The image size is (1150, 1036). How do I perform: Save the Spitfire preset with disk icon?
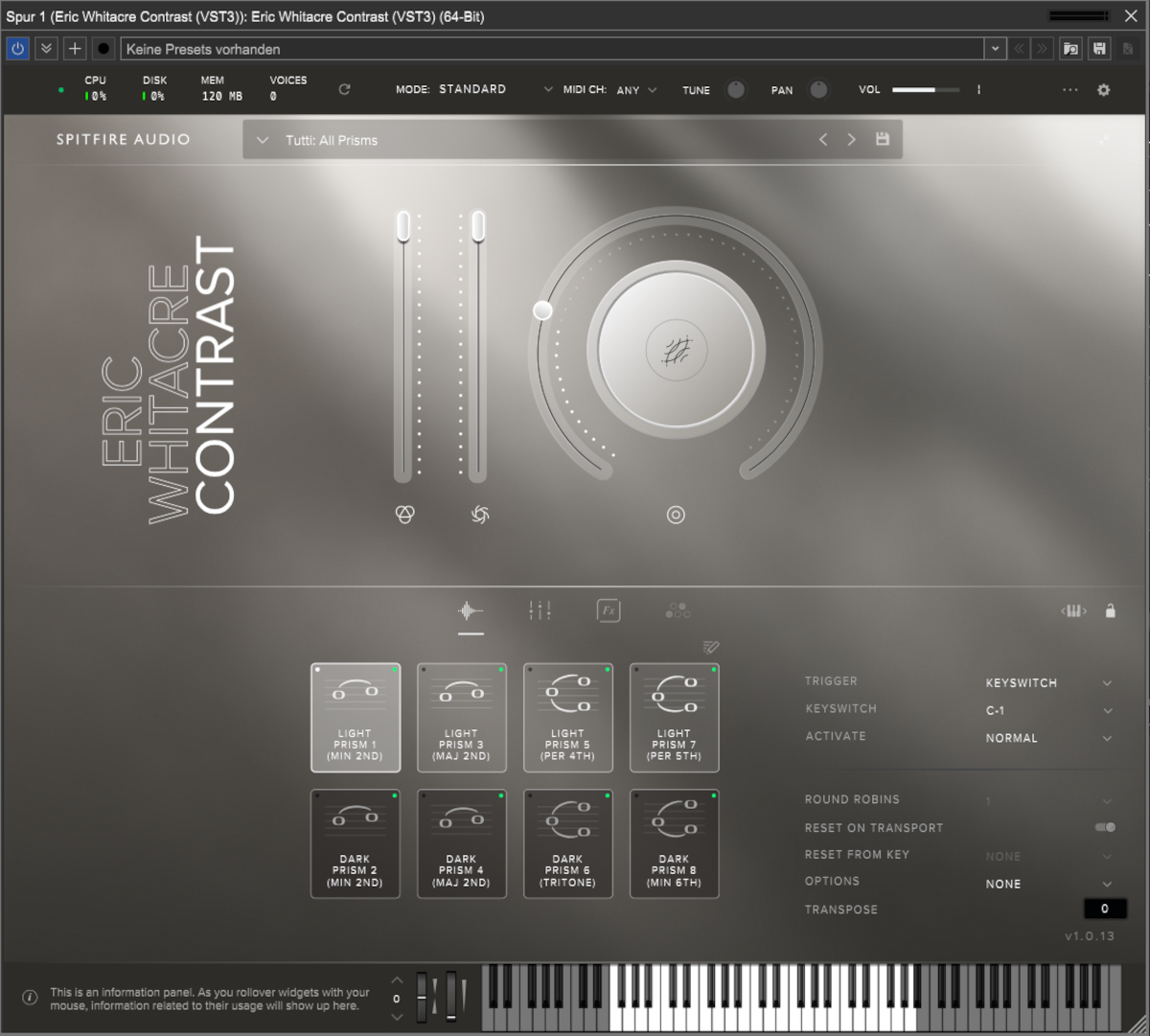point(883,139)
